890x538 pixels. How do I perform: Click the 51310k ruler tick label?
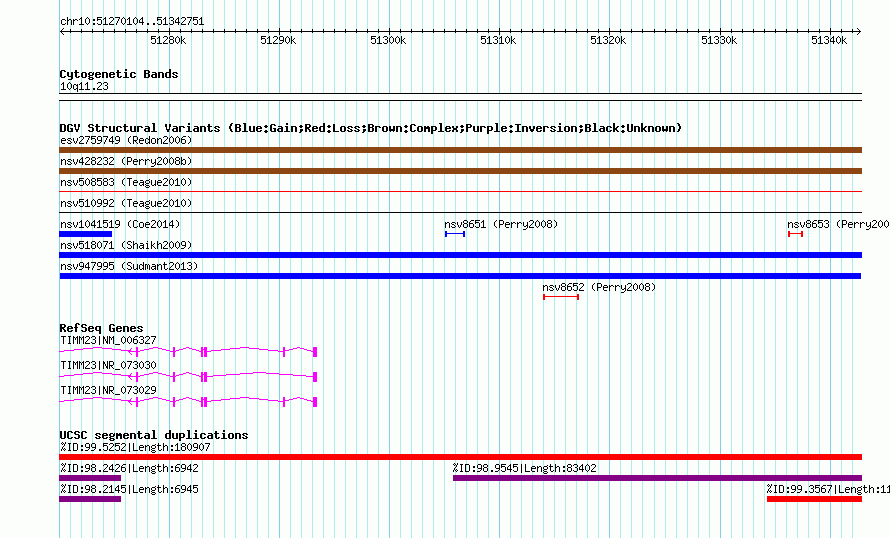pyautogui.click(x=498, y=40)
